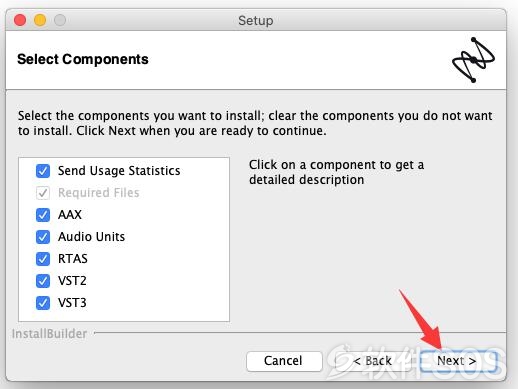
Task: Go back with the Back button
Action: coord(372,361)
